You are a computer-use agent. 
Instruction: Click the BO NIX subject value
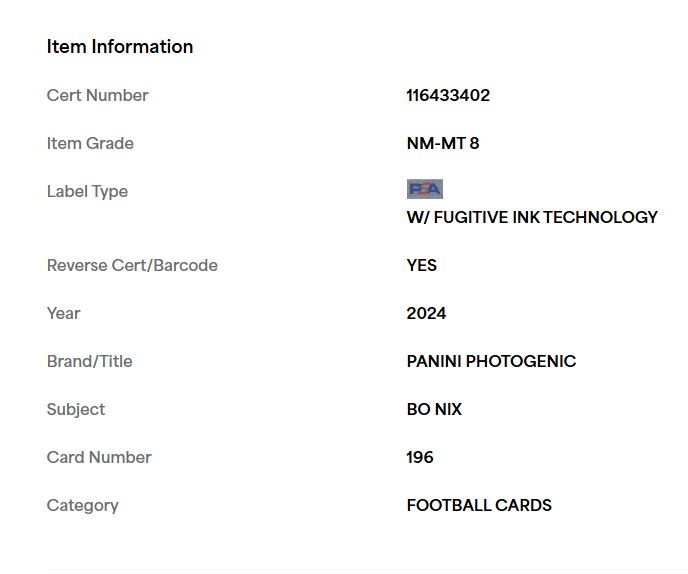434,409
